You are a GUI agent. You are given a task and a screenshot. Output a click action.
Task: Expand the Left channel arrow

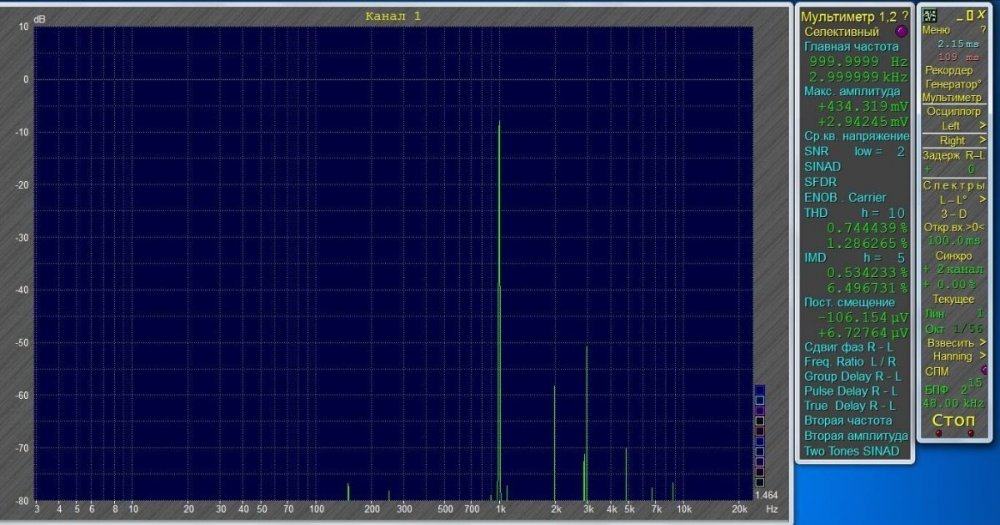[982, 126]
